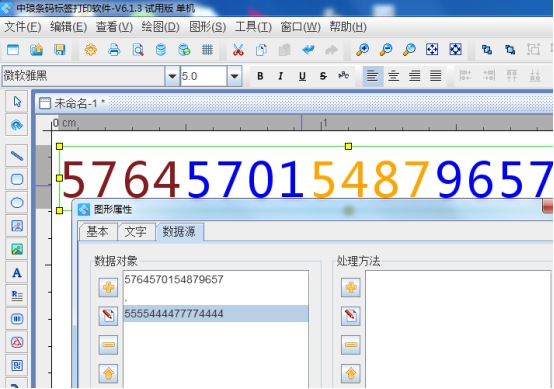The image size is (554, 389).
Task: Open the 窗口(W) menu
Action: (300, 27)
